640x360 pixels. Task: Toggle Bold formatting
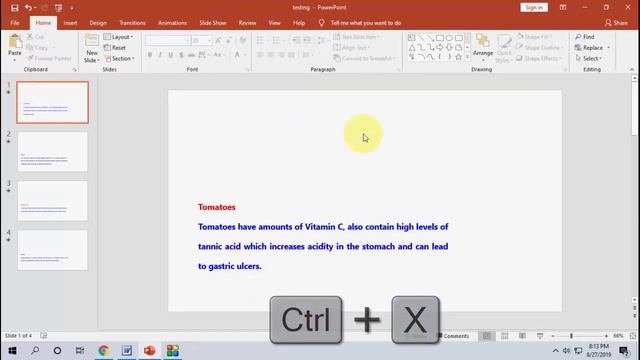150,55
